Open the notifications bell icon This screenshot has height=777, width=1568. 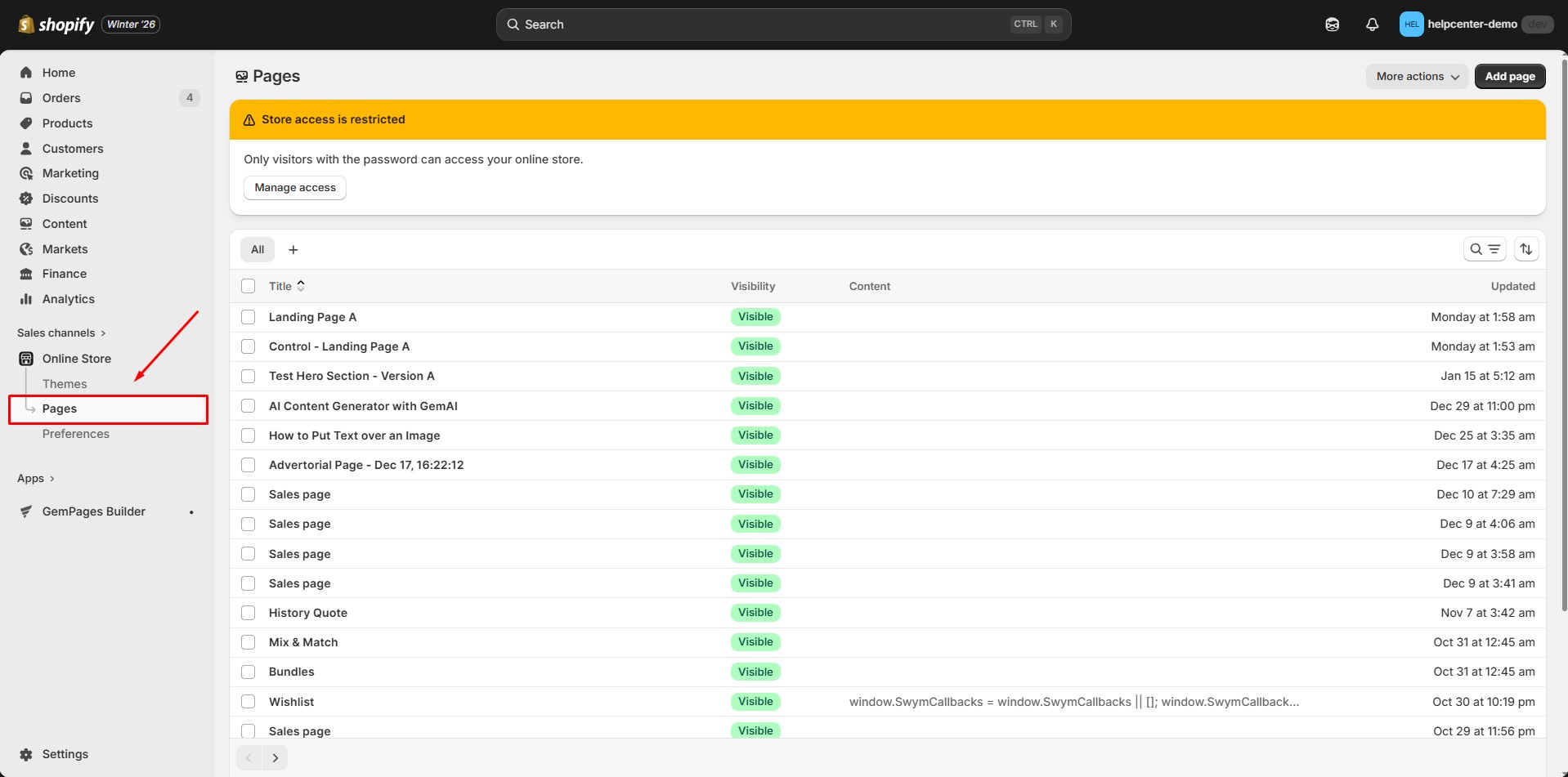(1372, 25)
